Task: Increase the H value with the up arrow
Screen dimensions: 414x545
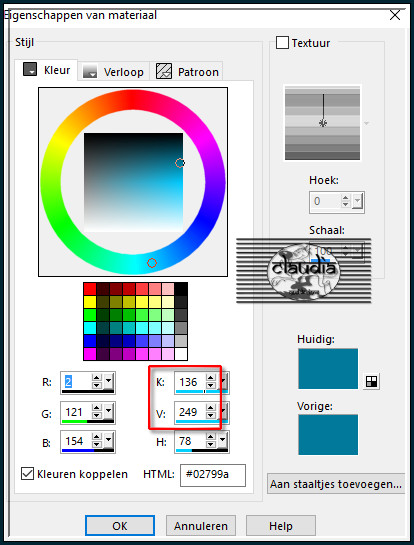Action: tap(211, 437)
